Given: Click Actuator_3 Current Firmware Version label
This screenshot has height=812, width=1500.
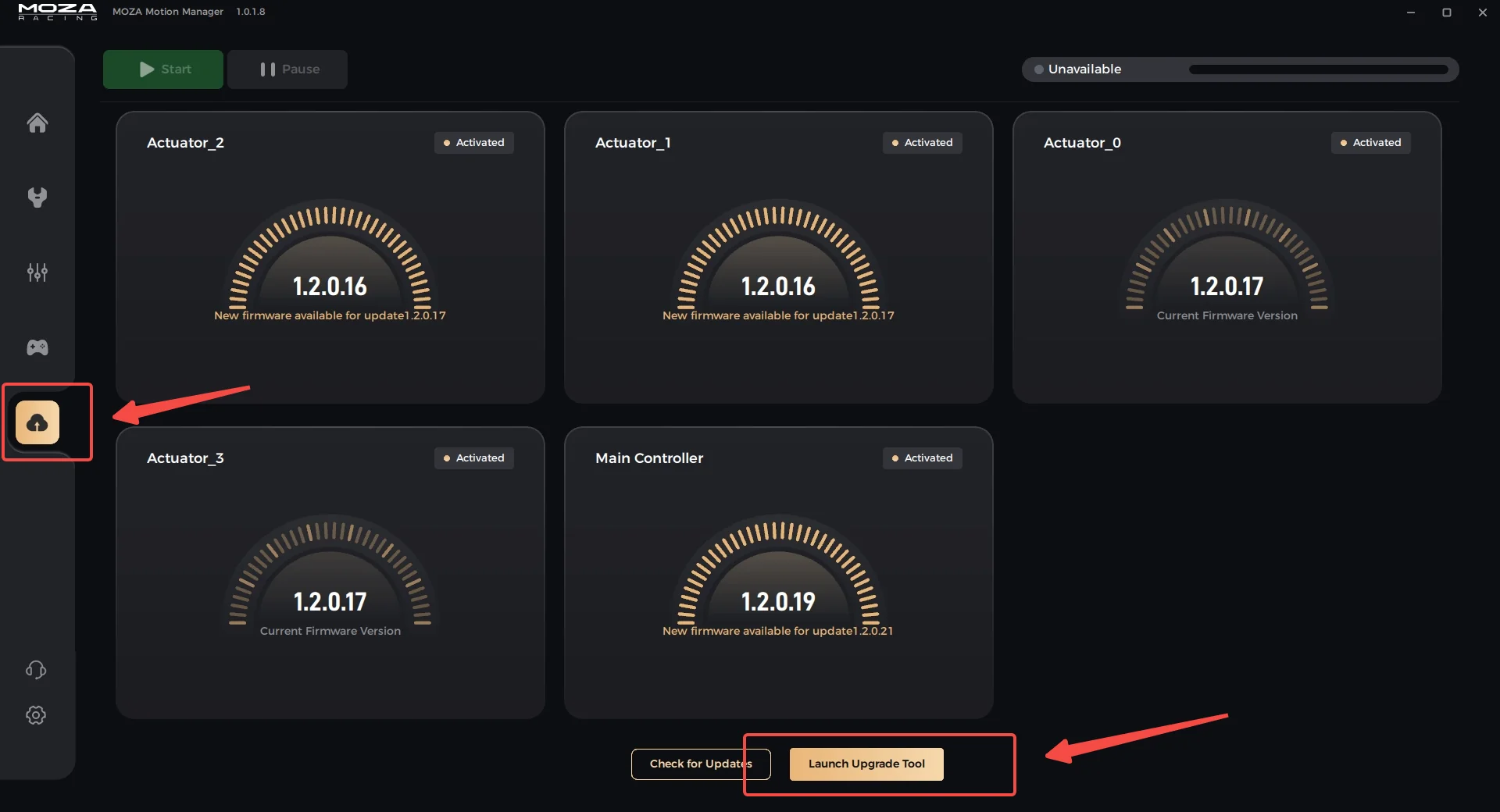Looking at the screenshot, I should point(330,632).
